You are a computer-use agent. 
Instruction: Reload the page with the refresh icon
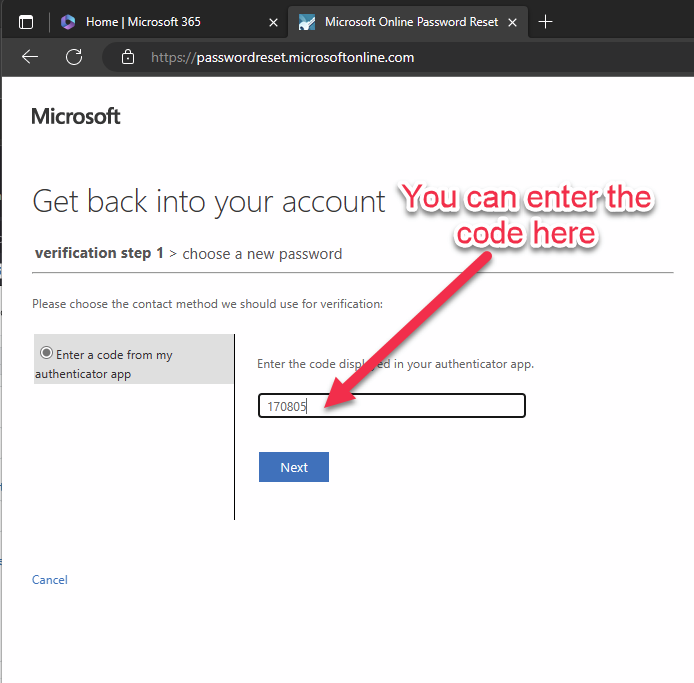(73, 57)
